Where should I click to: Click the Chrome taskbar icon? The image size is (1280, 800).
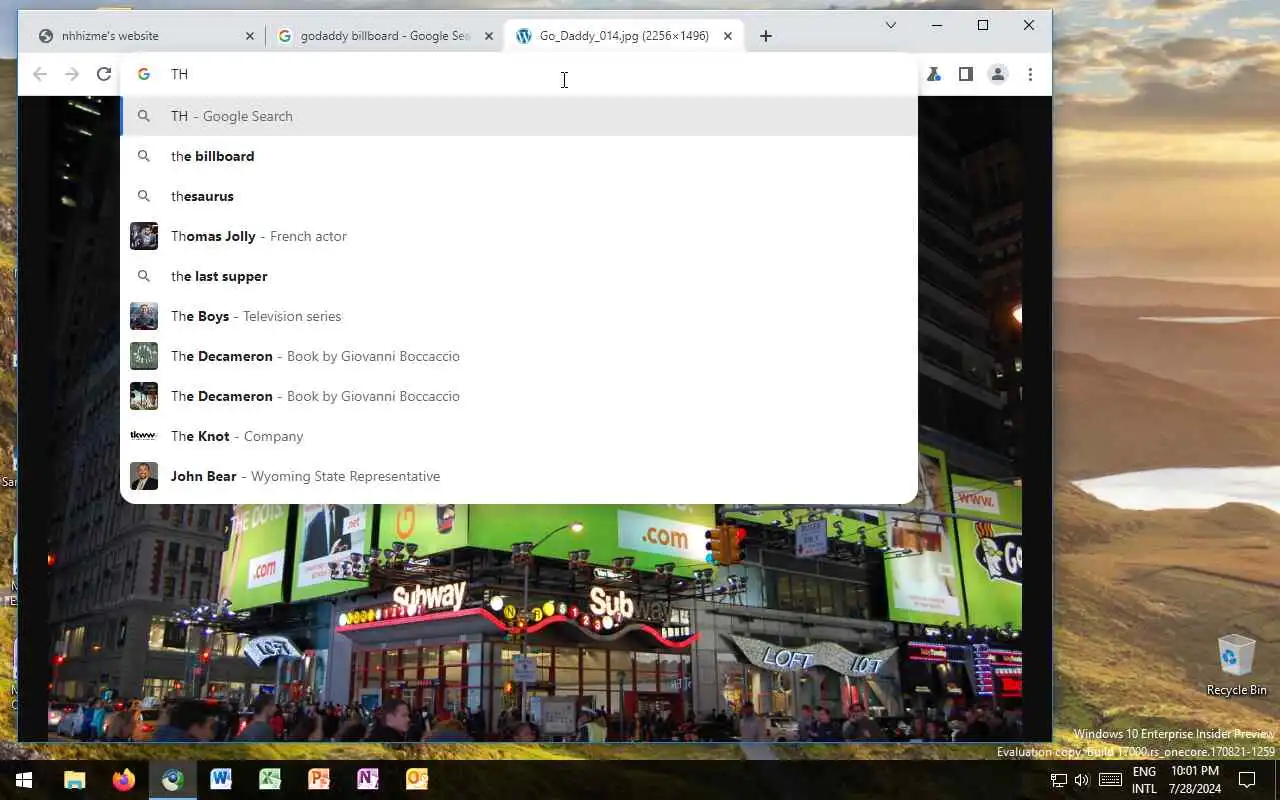[173, 780]
